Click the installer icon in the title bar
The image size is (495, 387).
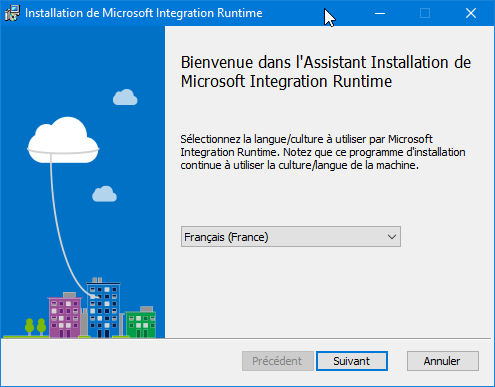tap(12, 13)
